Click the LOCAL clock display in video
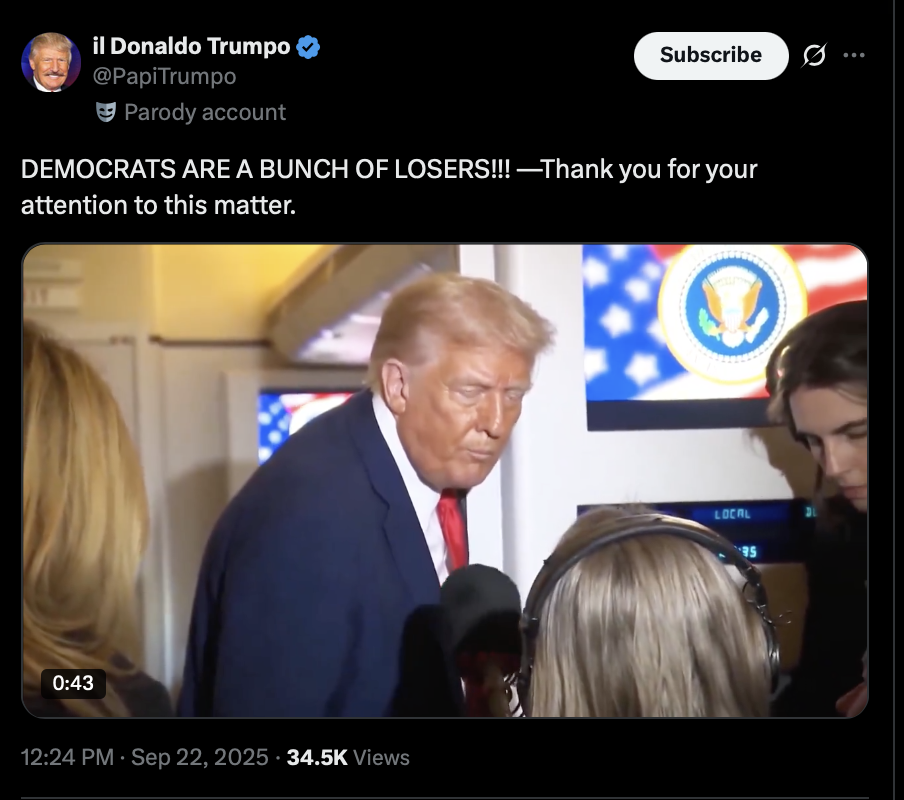This screenshot has height=800, width=904. (x=732, y=514)
